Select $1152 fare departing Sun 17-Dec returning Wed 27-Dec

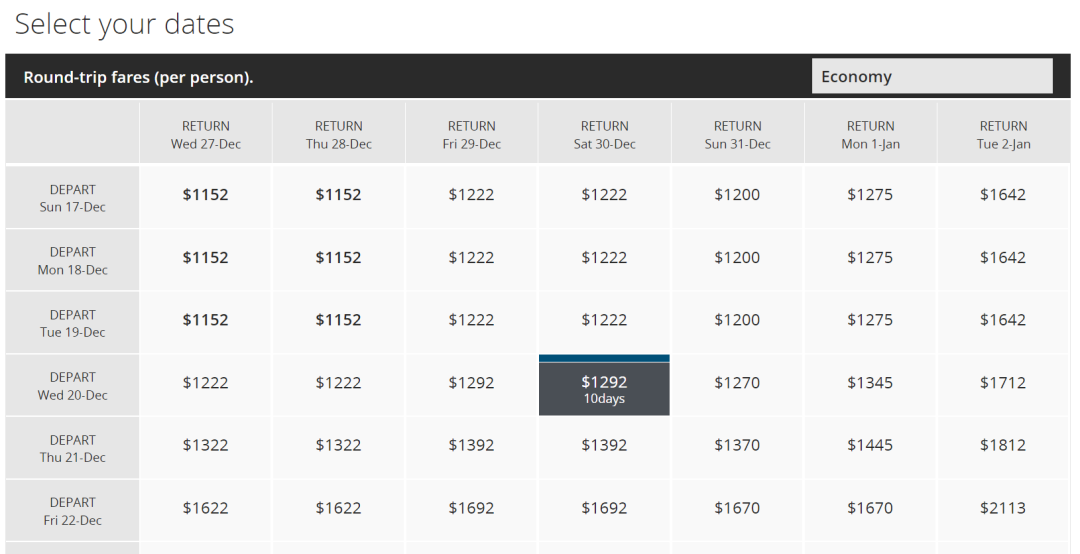pyautogui.click(x=205, y=195)
